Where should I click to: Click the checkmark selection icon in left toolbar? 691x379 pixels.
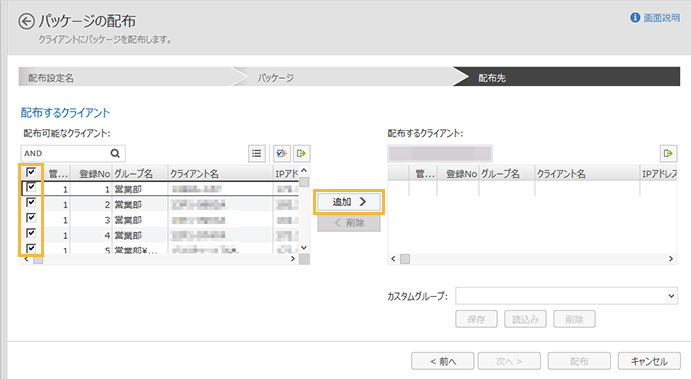coord(281,153)
